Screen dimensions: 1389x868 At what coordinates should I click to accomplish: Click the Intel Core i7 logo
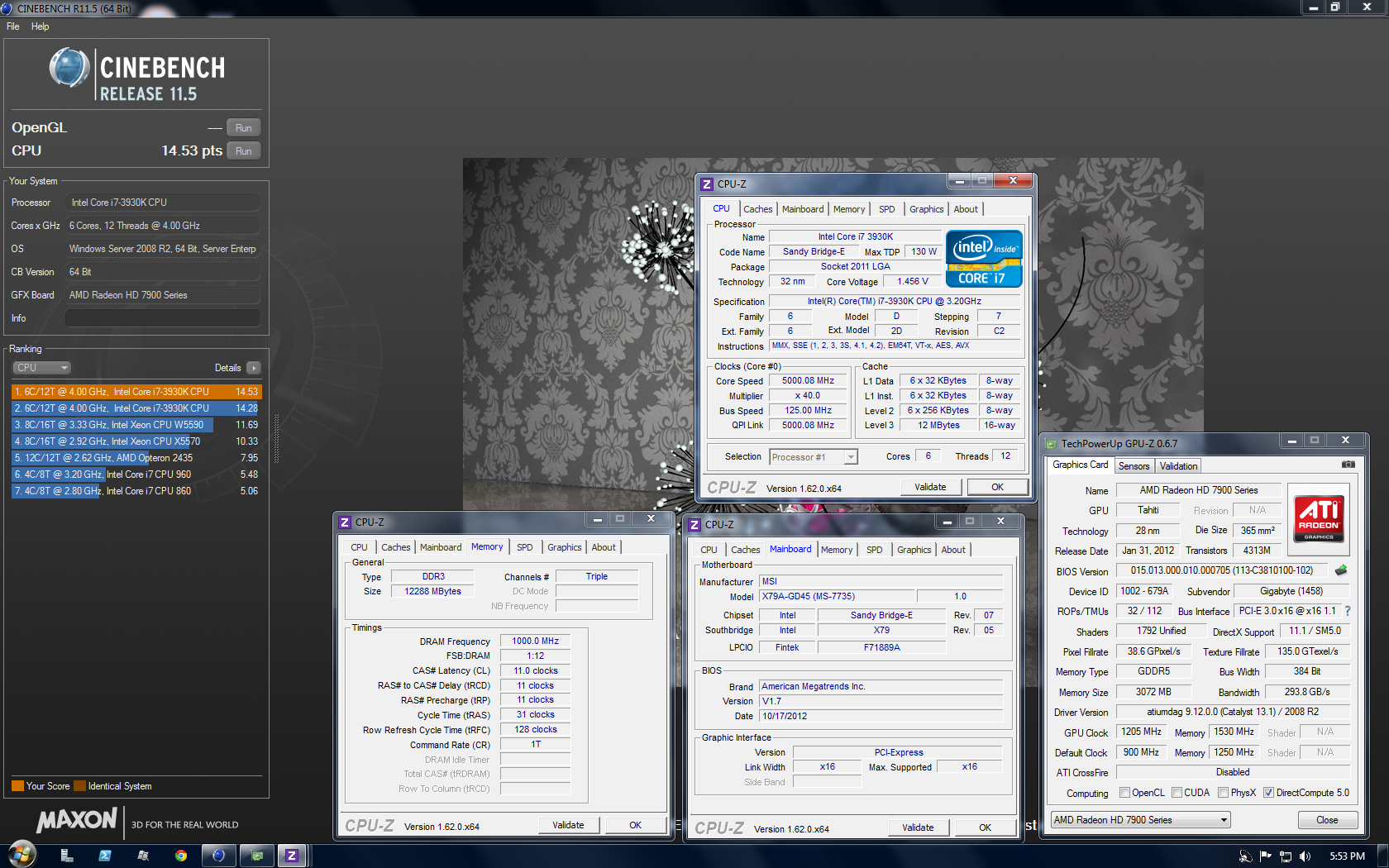(x=984, y=259)
